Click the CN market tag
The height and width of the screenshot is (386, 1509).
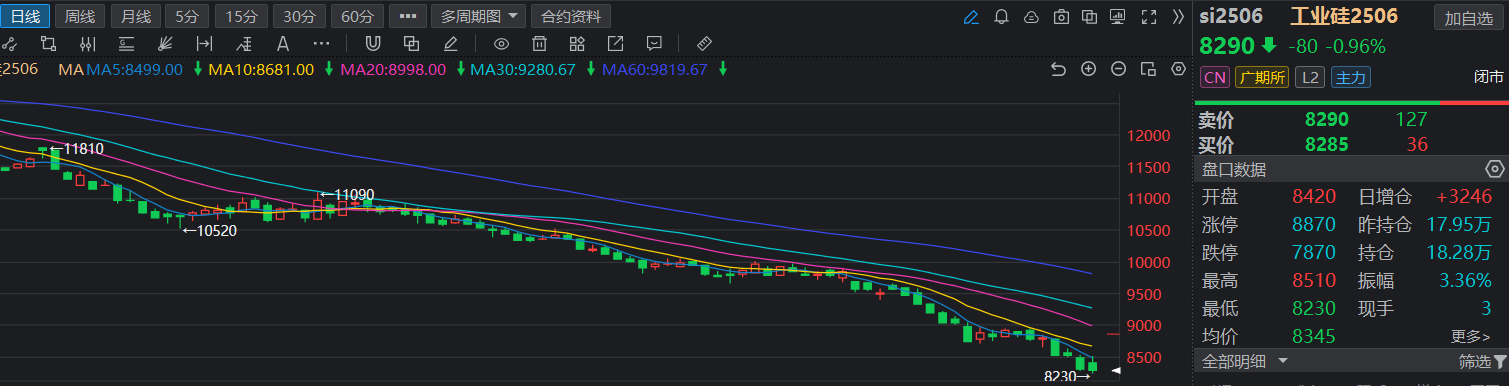coord(1214,77)
